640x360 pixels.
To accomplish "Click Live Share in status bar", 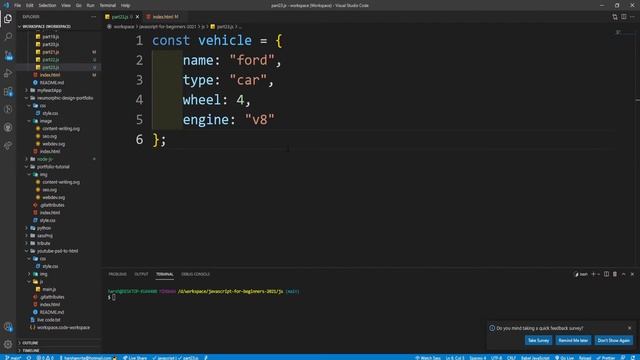I will (135, 358).
